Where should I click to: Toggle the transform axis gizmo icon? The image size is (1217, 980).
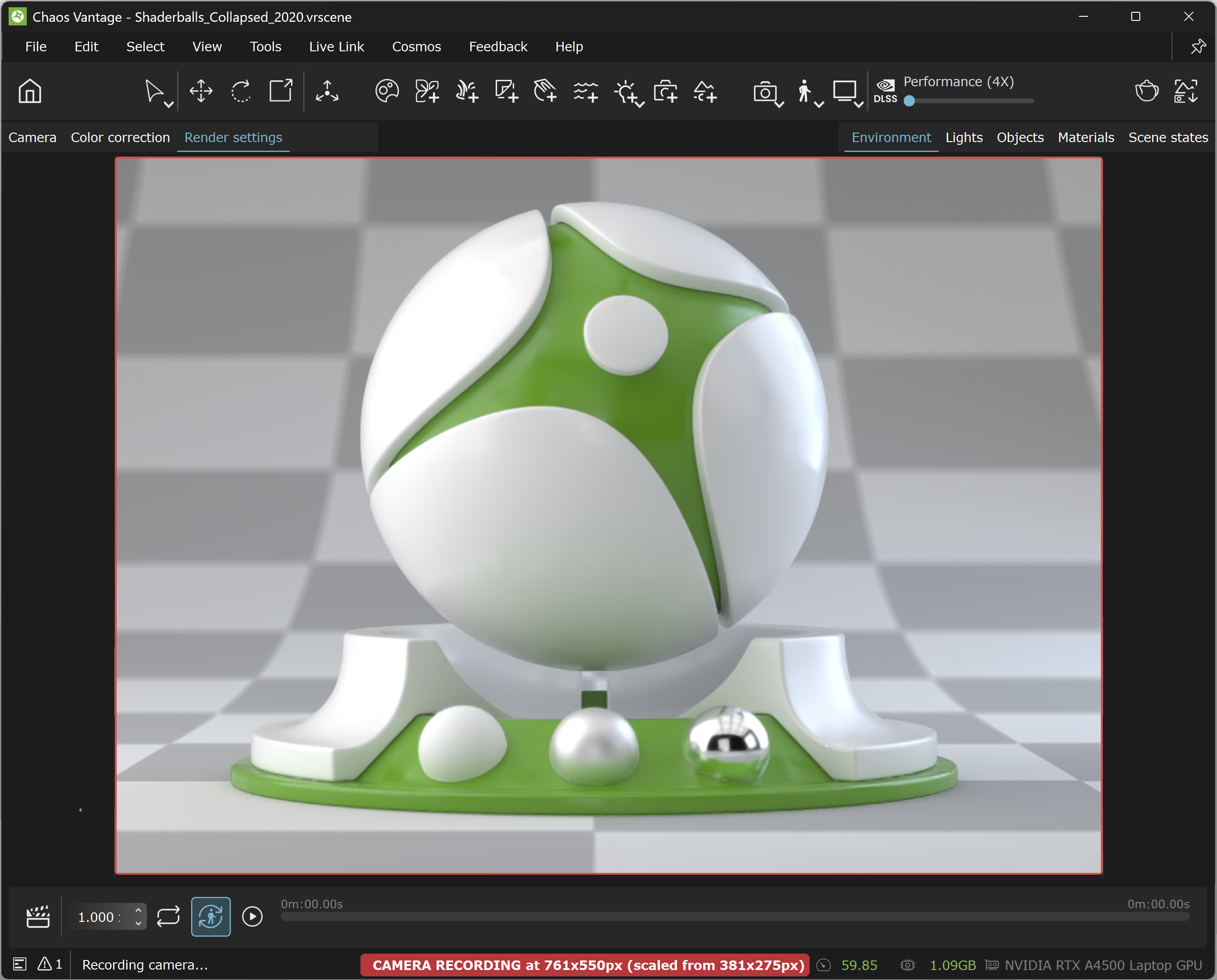tap(327, 91)
